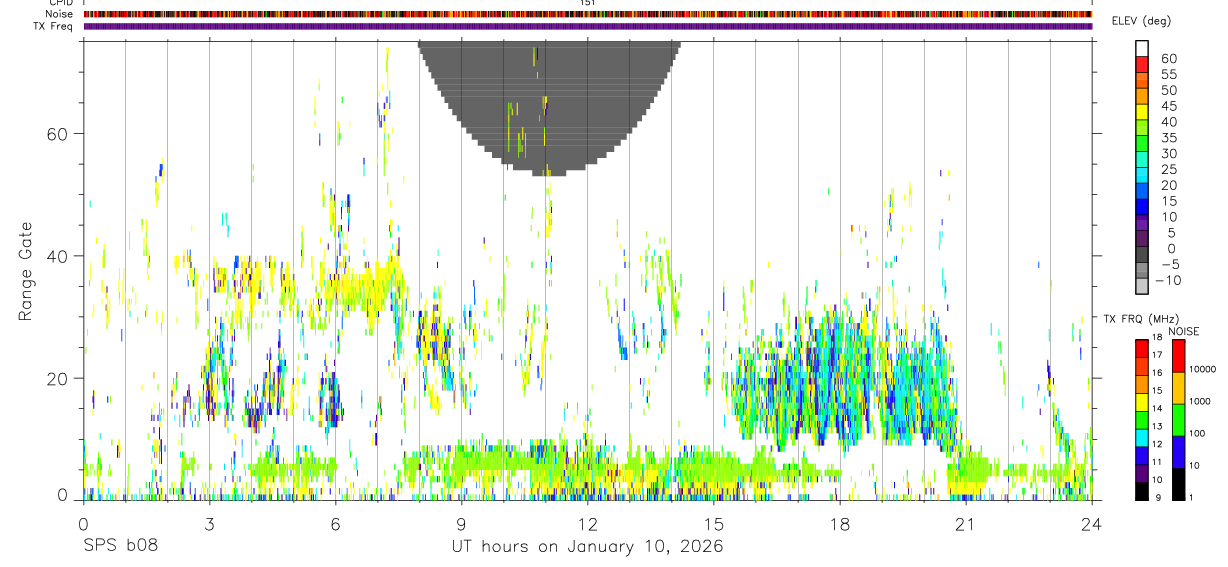Click the x-axis tick label '12' hours
This screenshot has height=567, width=1228.
[x=587, y=523]
